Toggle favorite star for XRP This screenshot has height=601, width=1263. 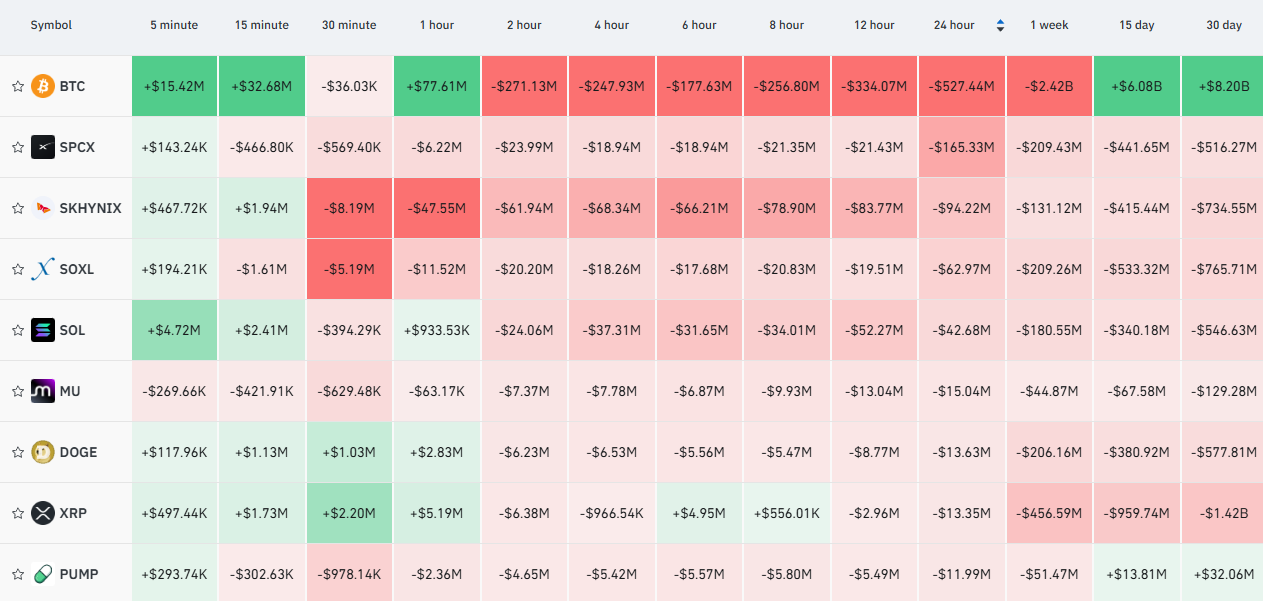17,513
